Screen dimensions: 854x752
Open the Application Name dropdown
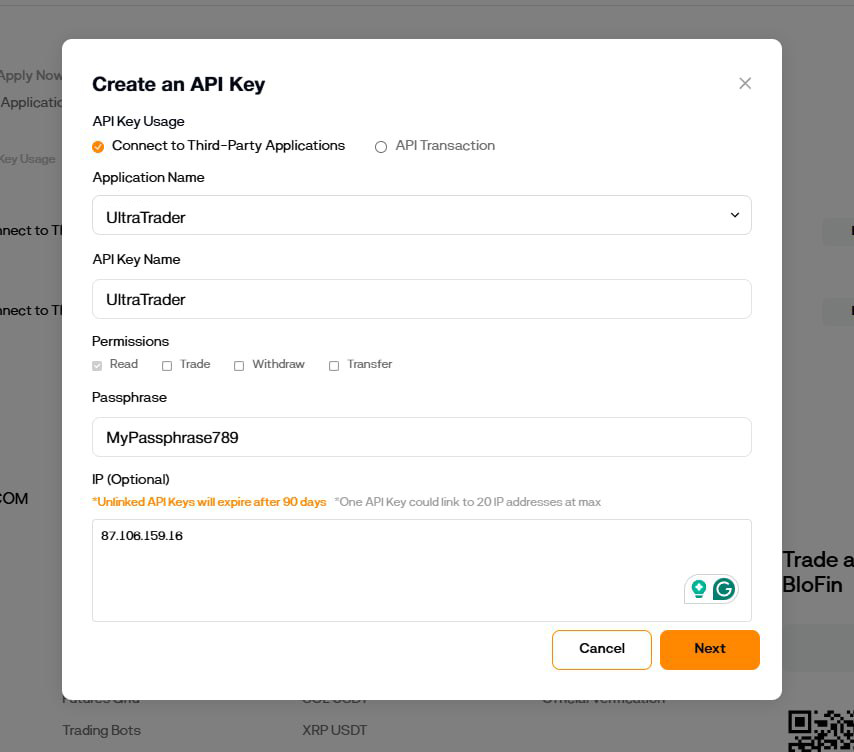pyautogui.click(x=421, y=216)
